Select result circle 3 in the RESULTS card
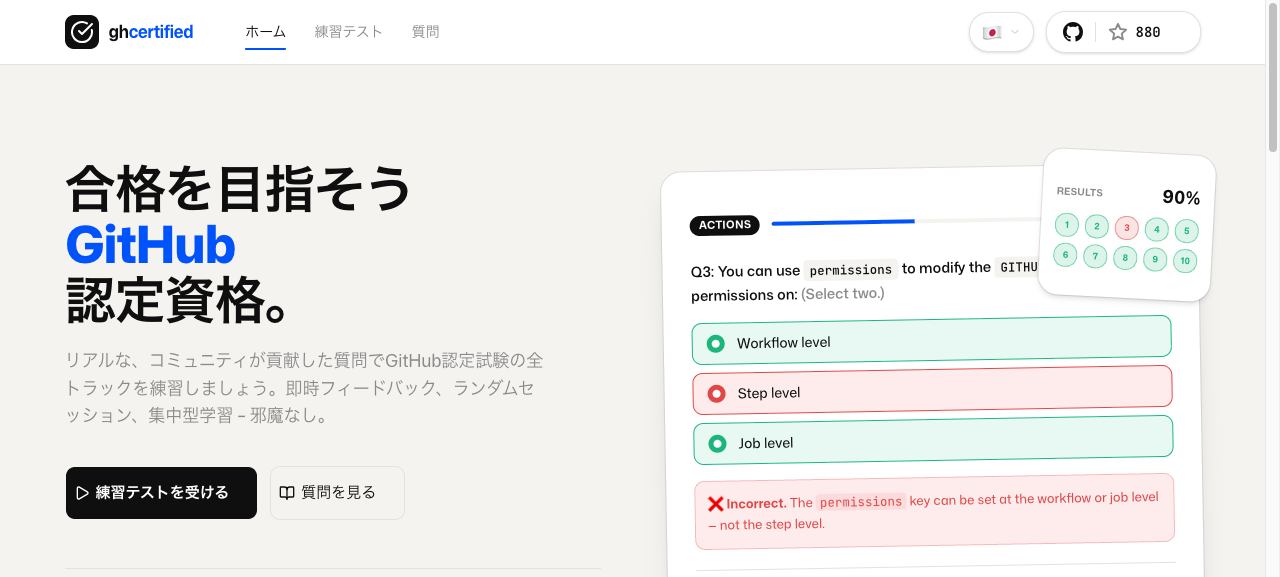 point(1126,226)
